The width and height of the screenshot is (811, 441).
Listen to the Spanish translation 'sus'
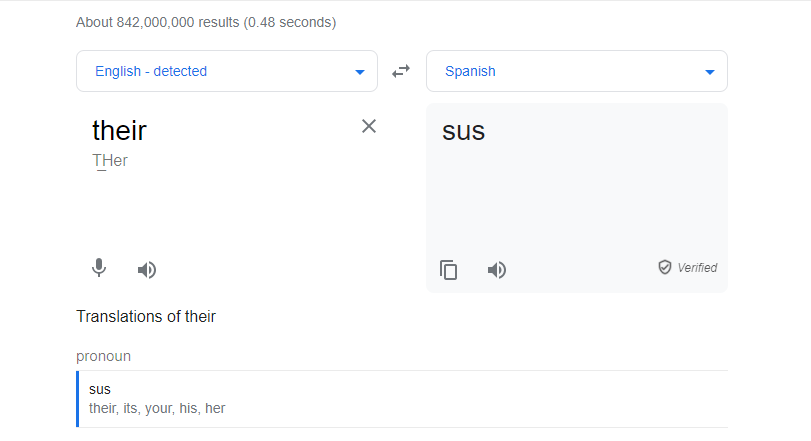pyautogui.click(x=497, y=270)
